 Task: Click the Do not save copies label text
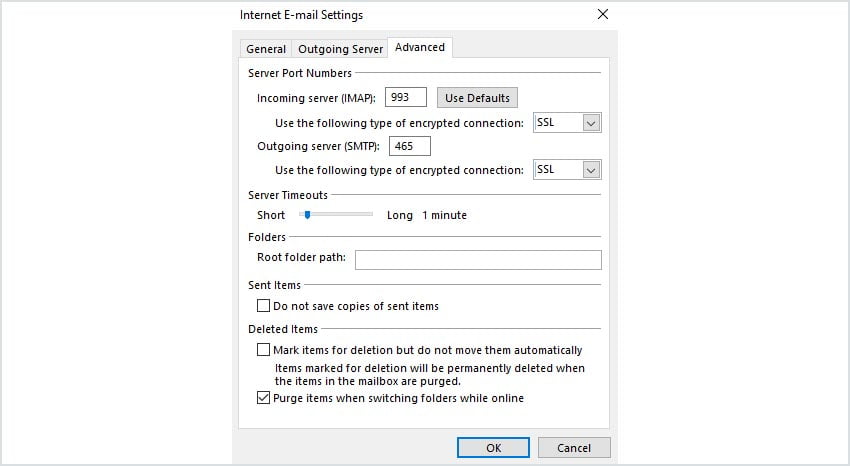(356, 306)
